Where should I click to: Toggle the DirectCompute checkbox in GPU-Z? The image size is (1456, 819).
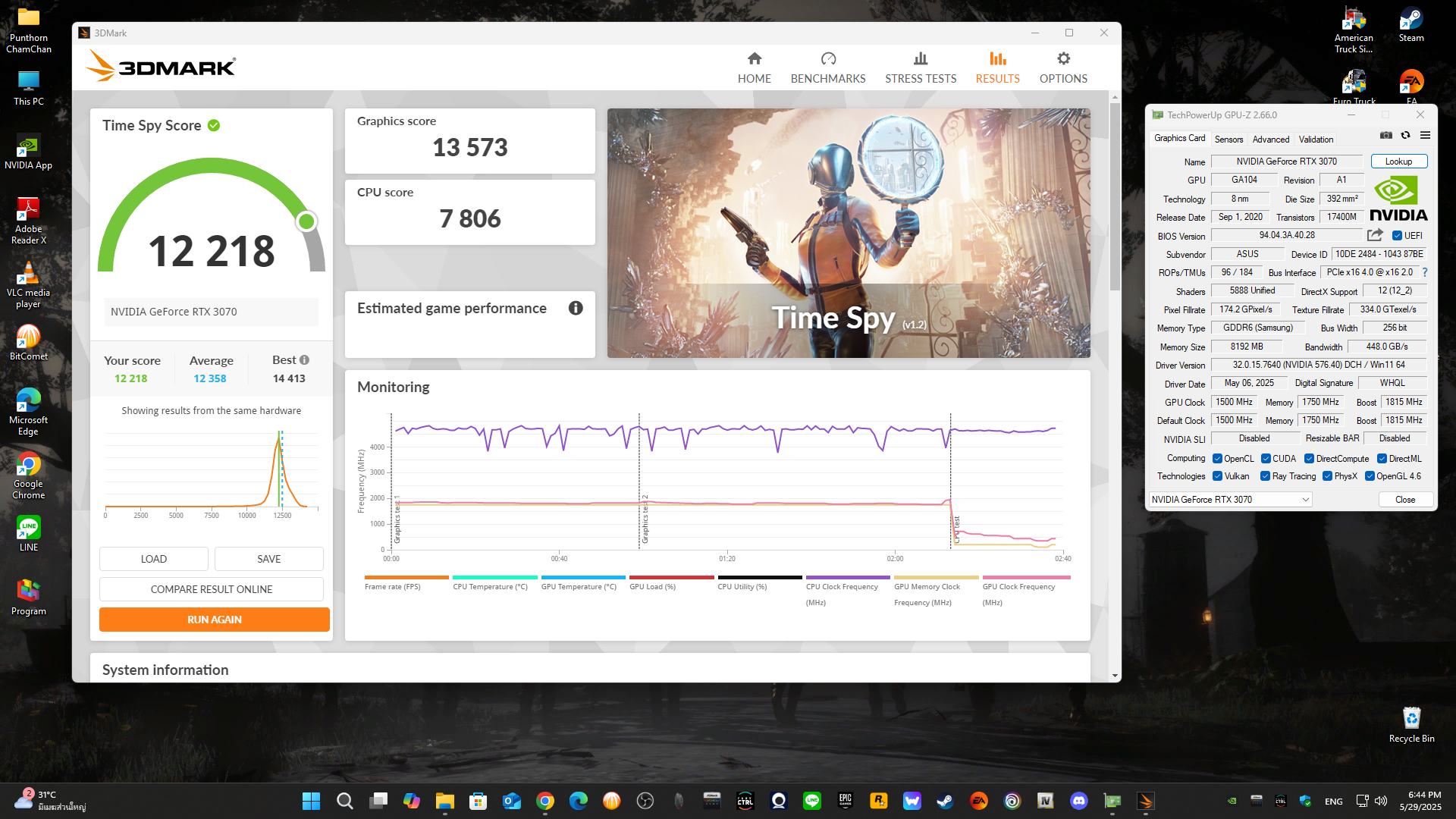pos(1309,459)
